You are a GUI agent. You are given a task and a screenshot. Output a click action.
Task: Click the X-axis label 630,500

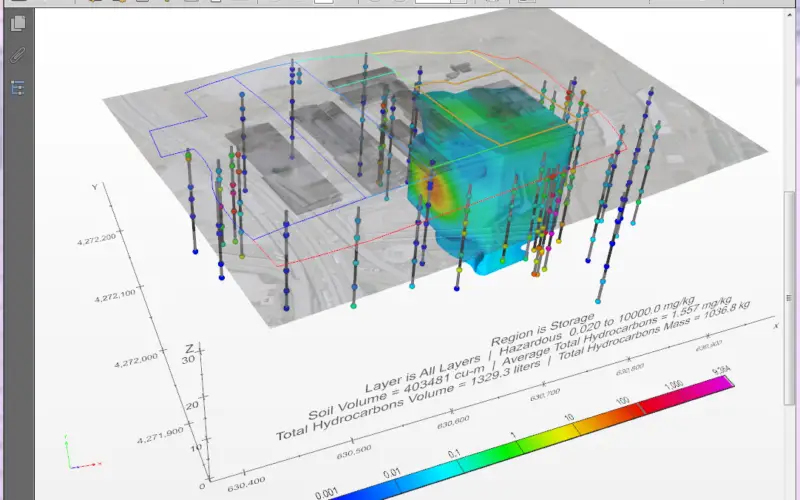pos(354,452)
